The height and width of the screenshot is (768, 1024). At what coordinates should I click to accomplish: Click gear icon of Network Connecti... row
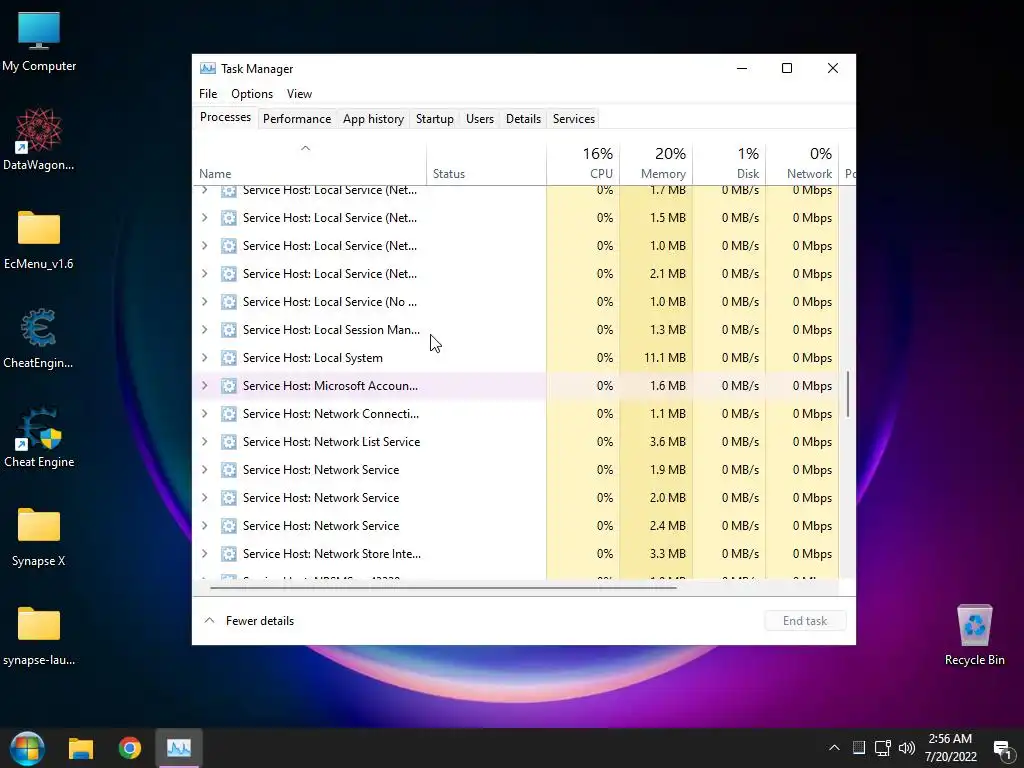pyautogui.click(x=229, y=414)
